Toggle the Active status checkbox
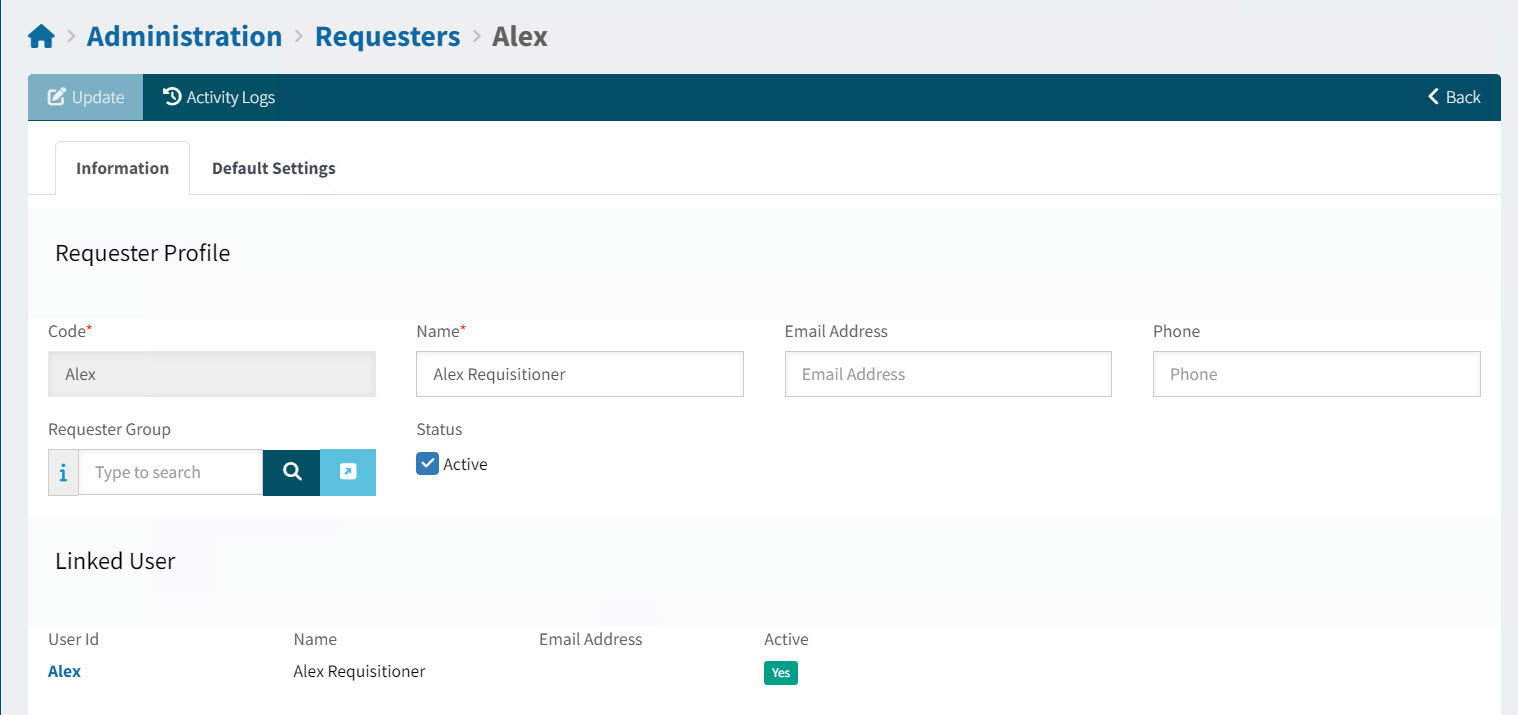Viewport: 1518px width, 715px height. 428,464
